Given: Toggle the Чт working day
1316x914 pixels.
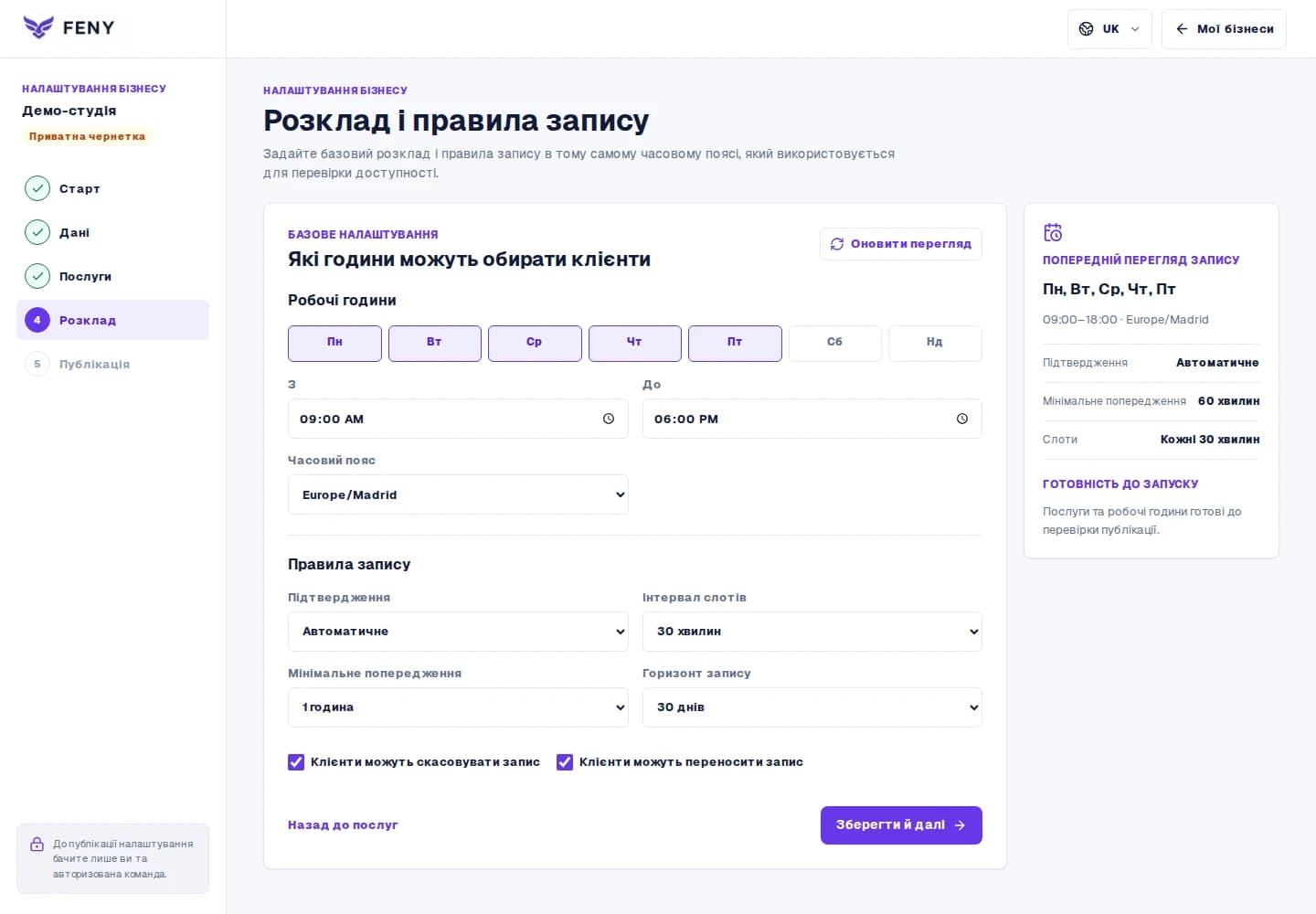Looking at the screenshot, I should 635,344.
